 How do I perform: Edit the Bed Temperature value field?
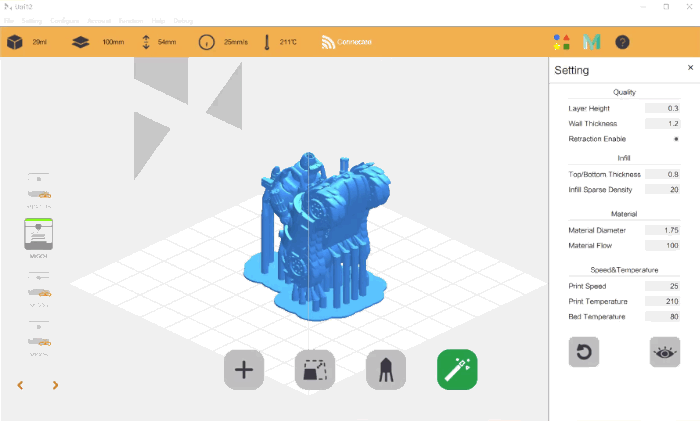[x=662, y=316]
